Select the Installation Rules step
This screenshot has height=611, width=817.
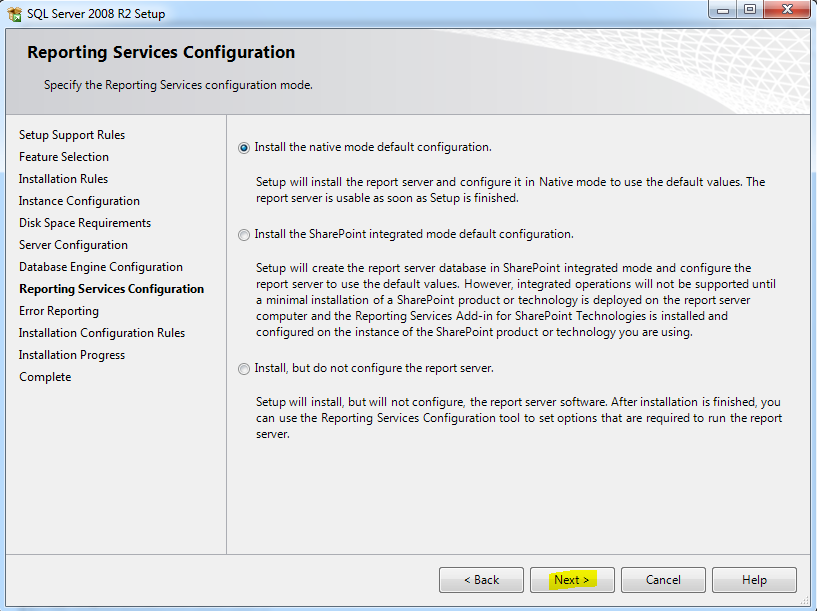coord(64,179)
